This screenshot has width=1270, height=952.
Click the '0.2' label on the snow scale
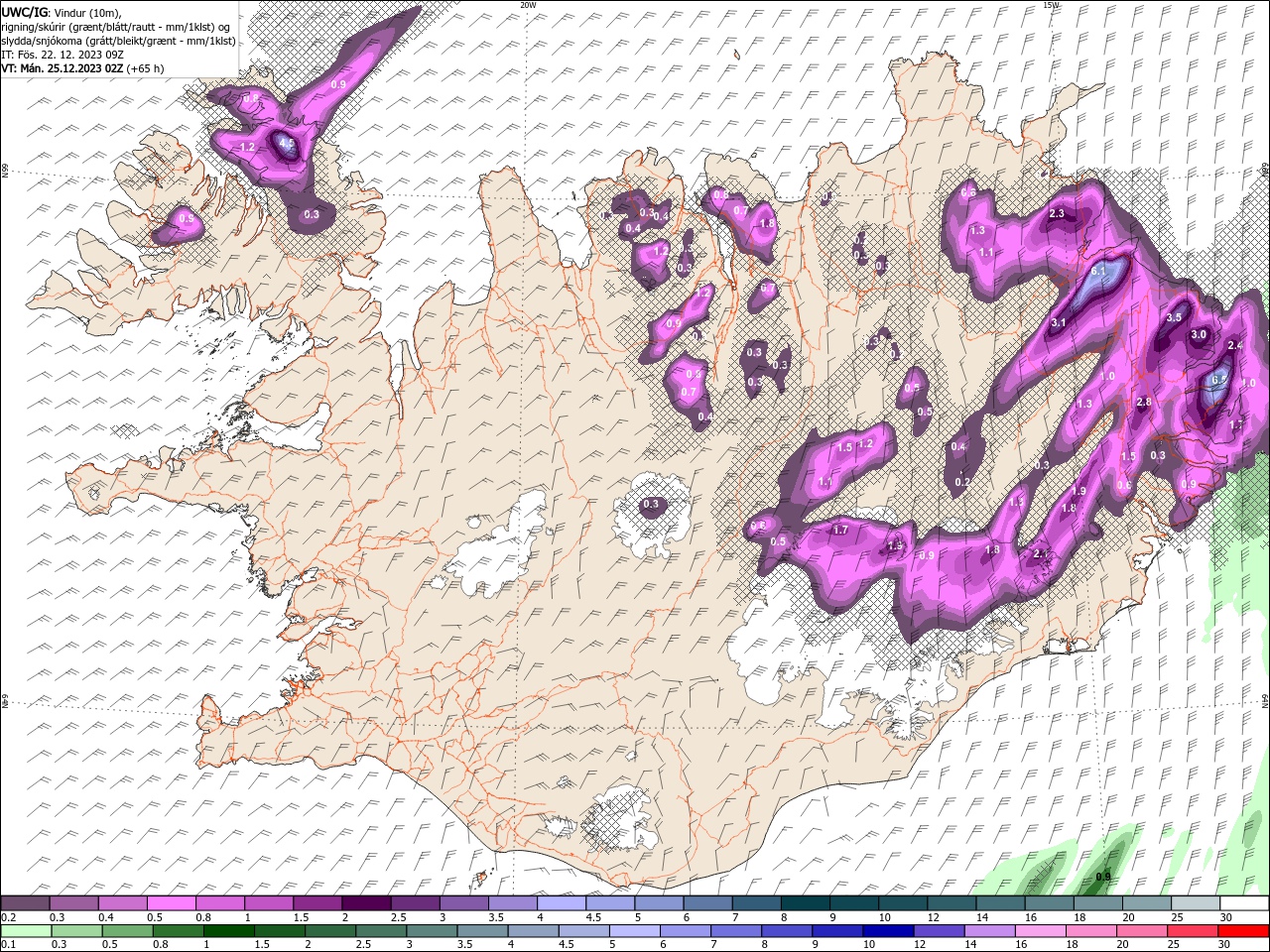pyautogui.click(x=8, y=917)
